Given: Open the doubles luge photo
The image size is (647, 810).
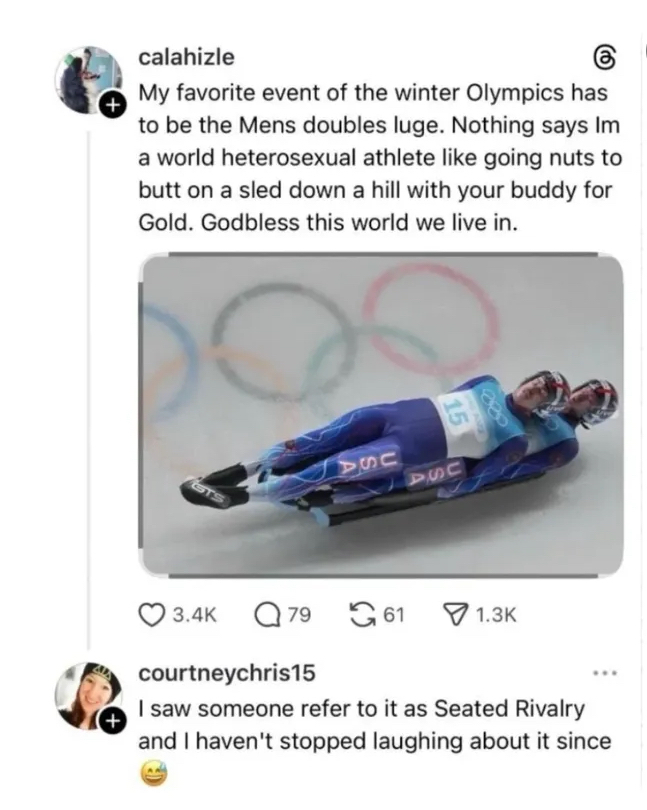Looking at the screenshot, I should 380,414.
